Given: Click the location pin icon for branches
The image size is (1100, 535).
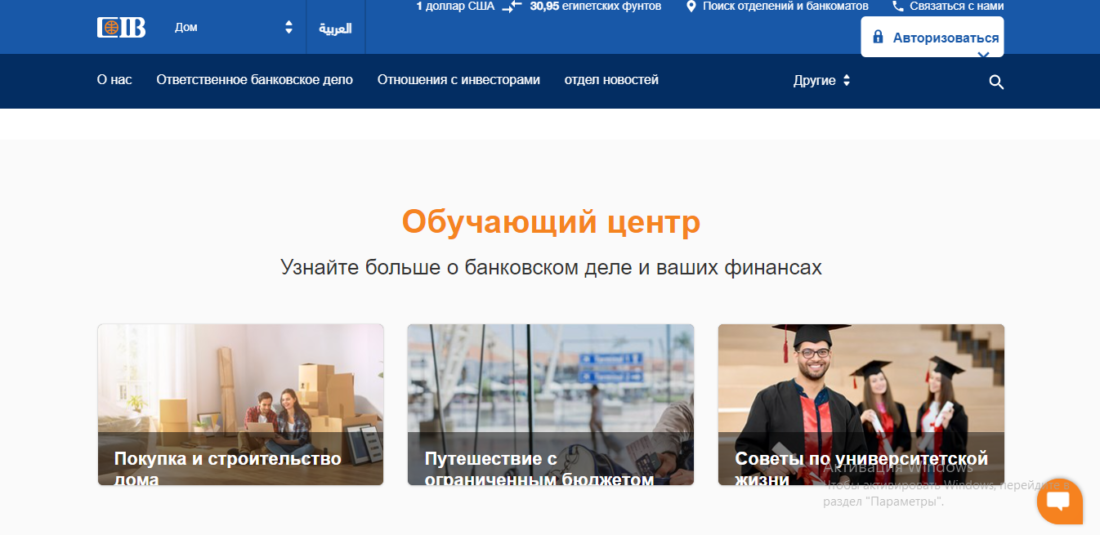Looking at the screenshot, I should tap(690, 6).
